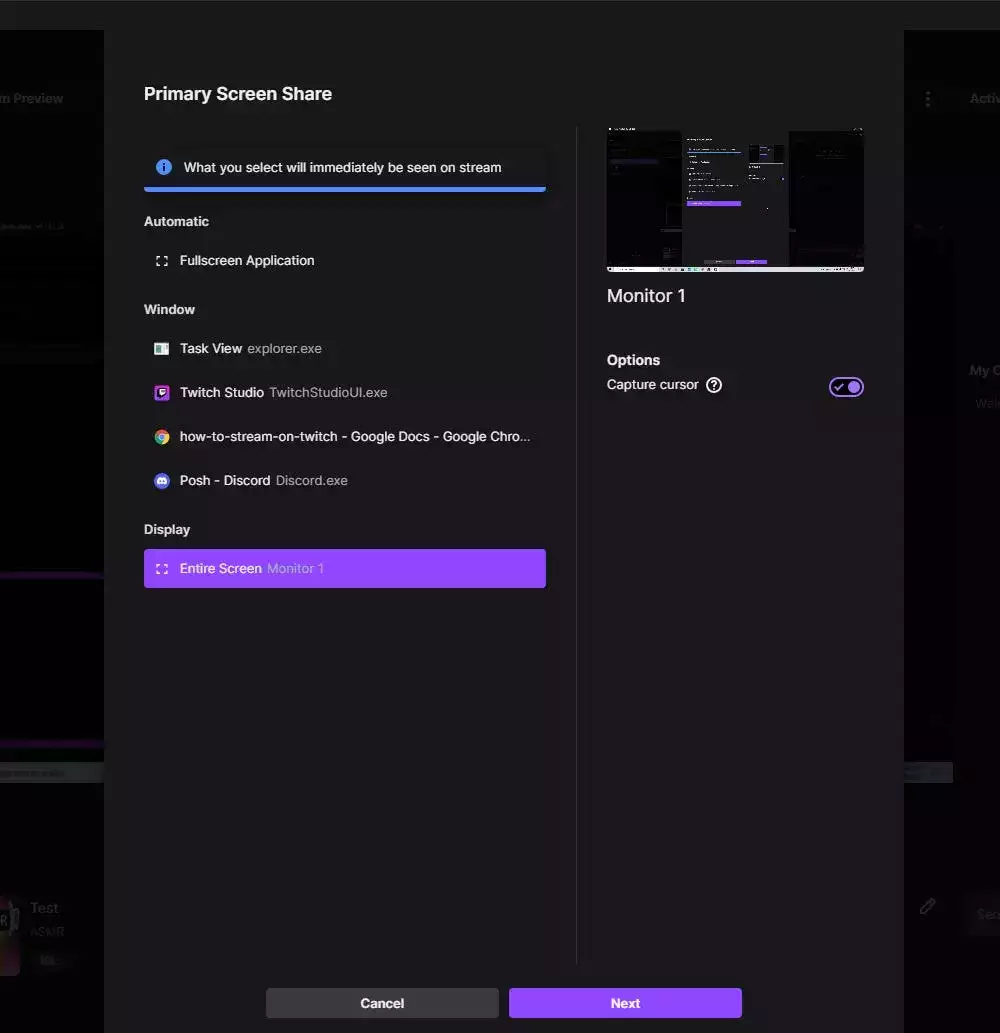Select Fullscreen Application capture option
Image resolution: width=1000 pixels, height=1033 pixels.
tap(345, 261)
